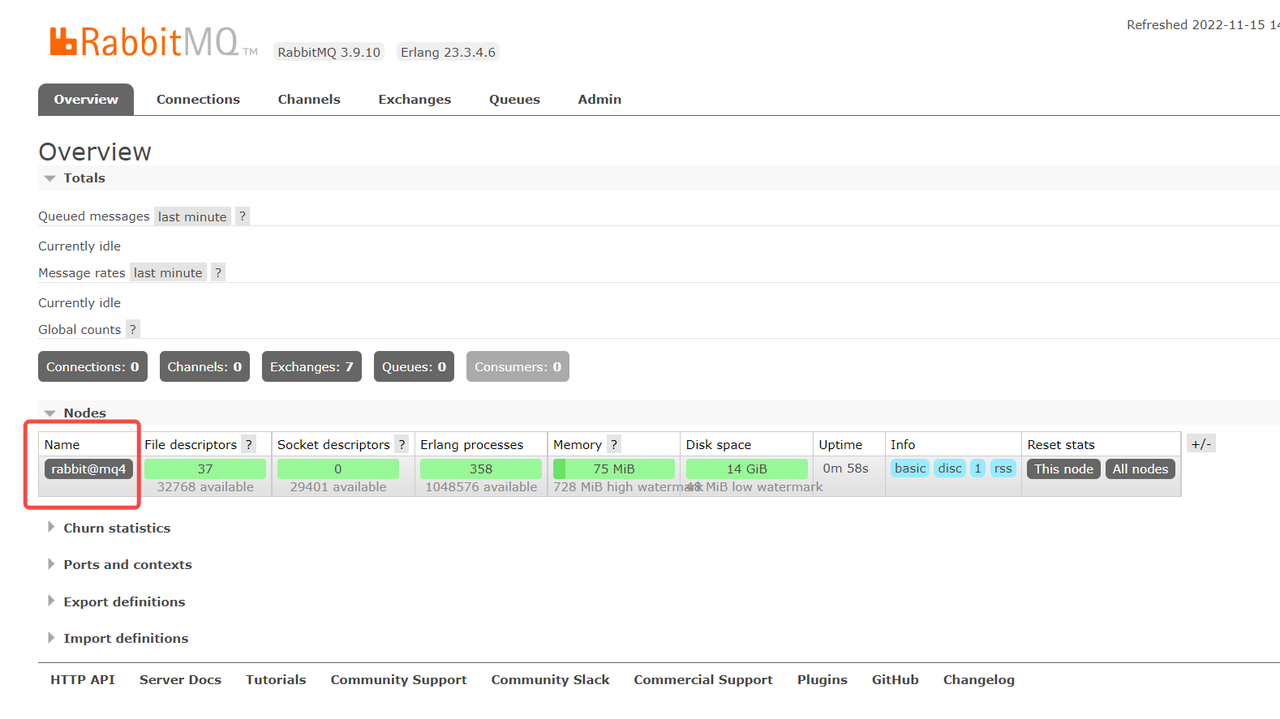
Task: Click help icon next to Queued messages
Action: [x=242, y=217]
